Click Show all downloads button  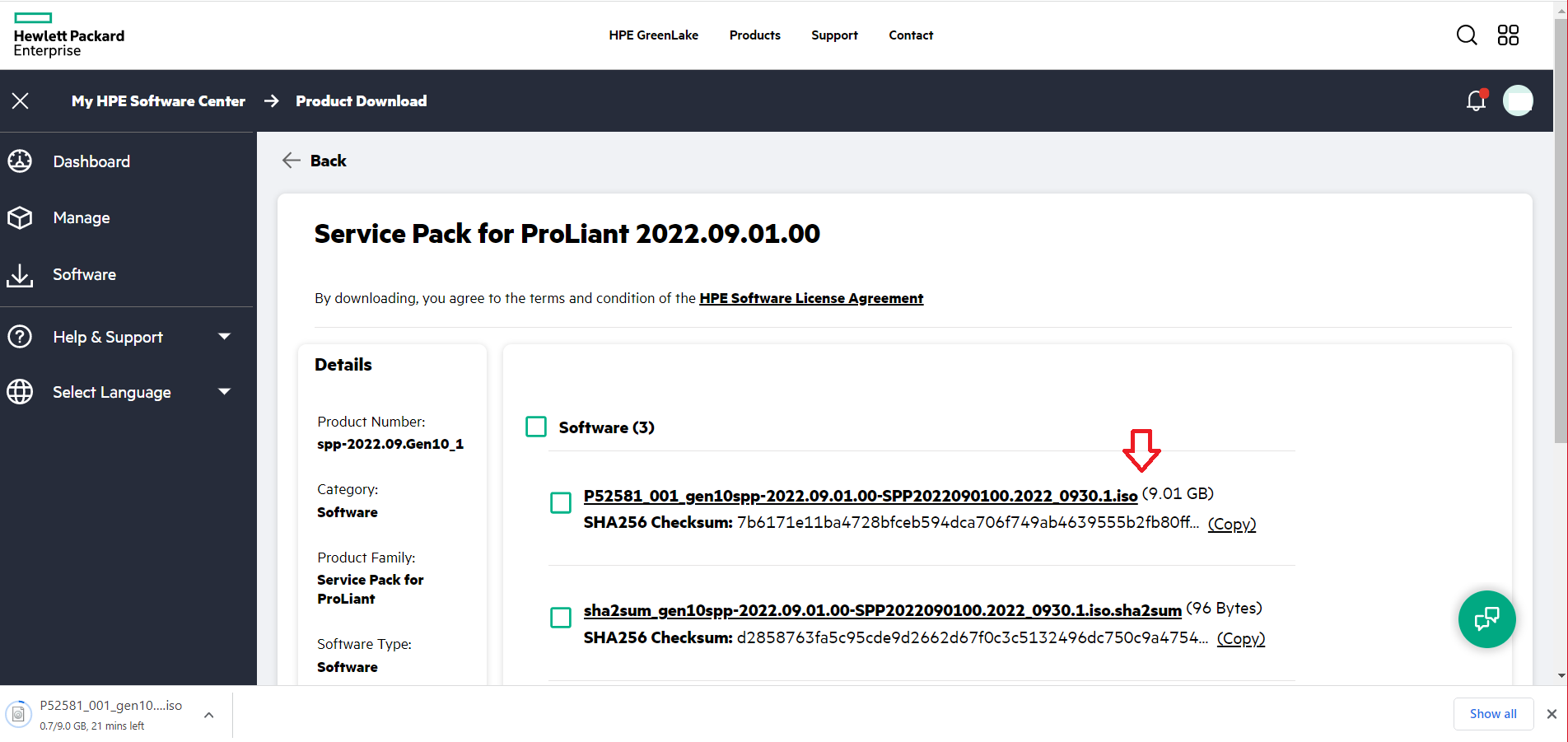(1493, 714)
